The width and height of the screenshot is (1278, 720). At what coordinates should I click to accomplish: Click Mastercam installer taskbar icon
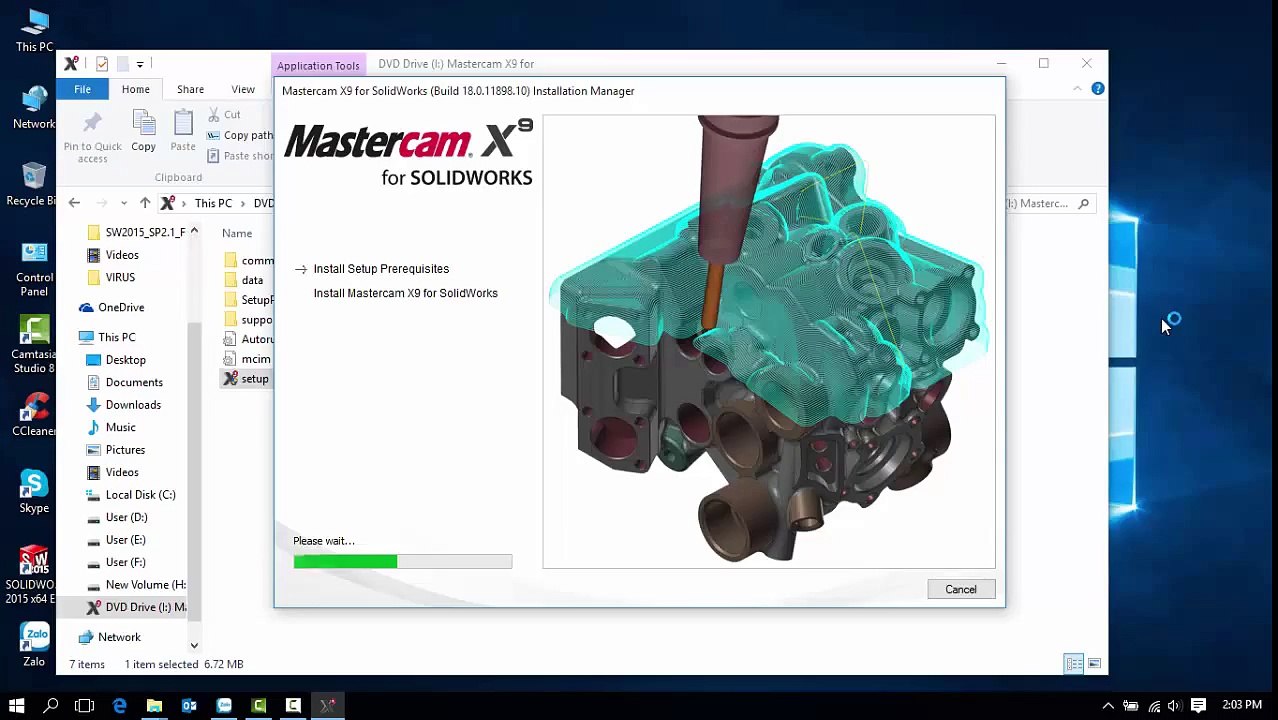click(327, 705)
